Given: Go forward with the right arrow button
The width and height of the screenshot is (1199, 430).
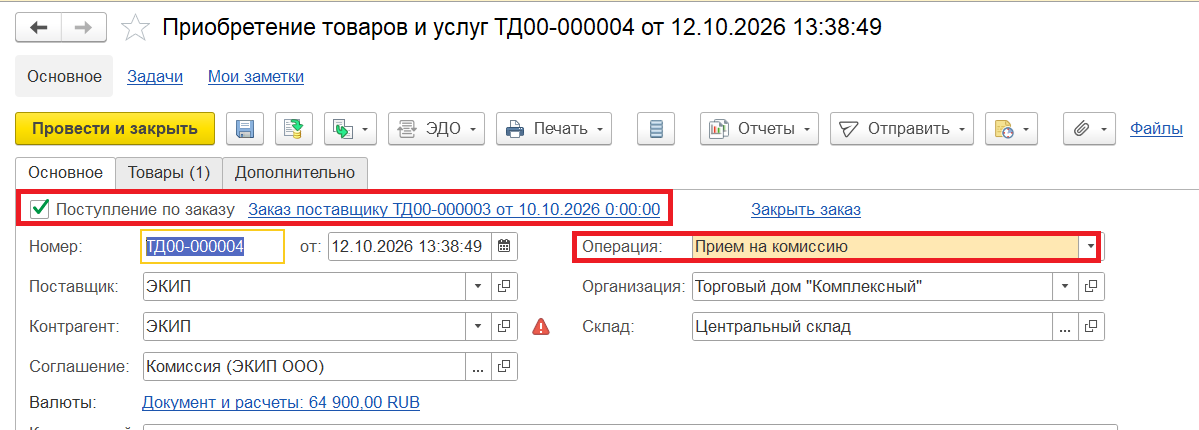Looking at the screenshot, I should (x=83, y=28).
